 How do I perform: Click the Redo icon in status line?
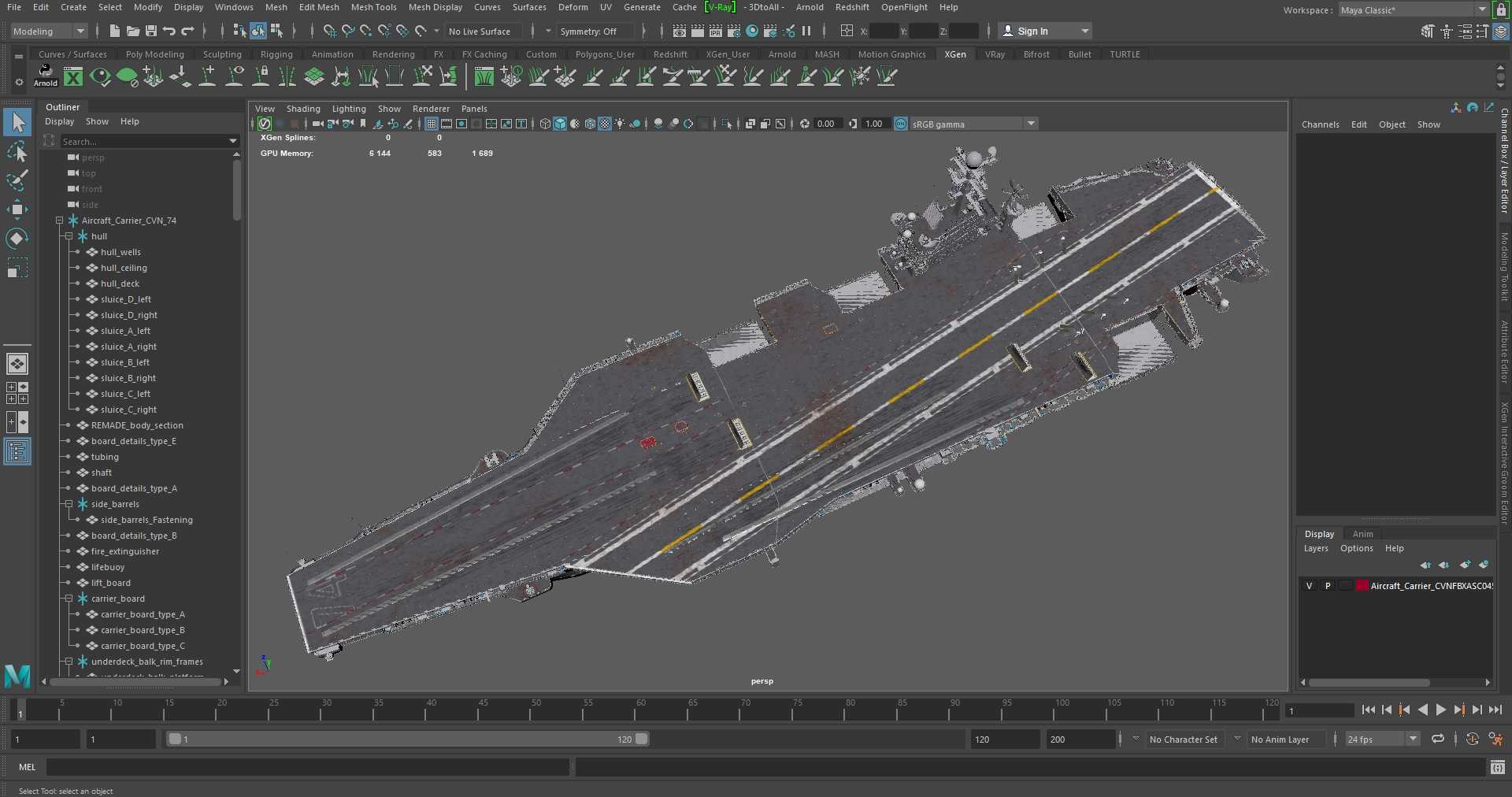point(187,31)
